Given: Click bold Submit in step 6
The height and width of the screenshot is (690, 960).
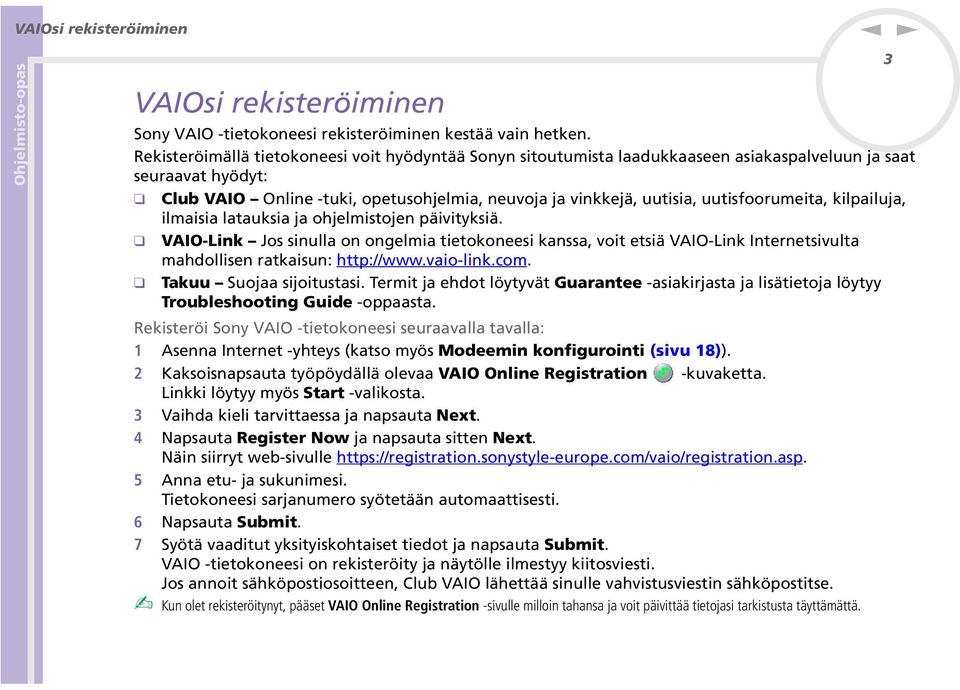Looking at the screenshot, I should click(x=267, y=522).
